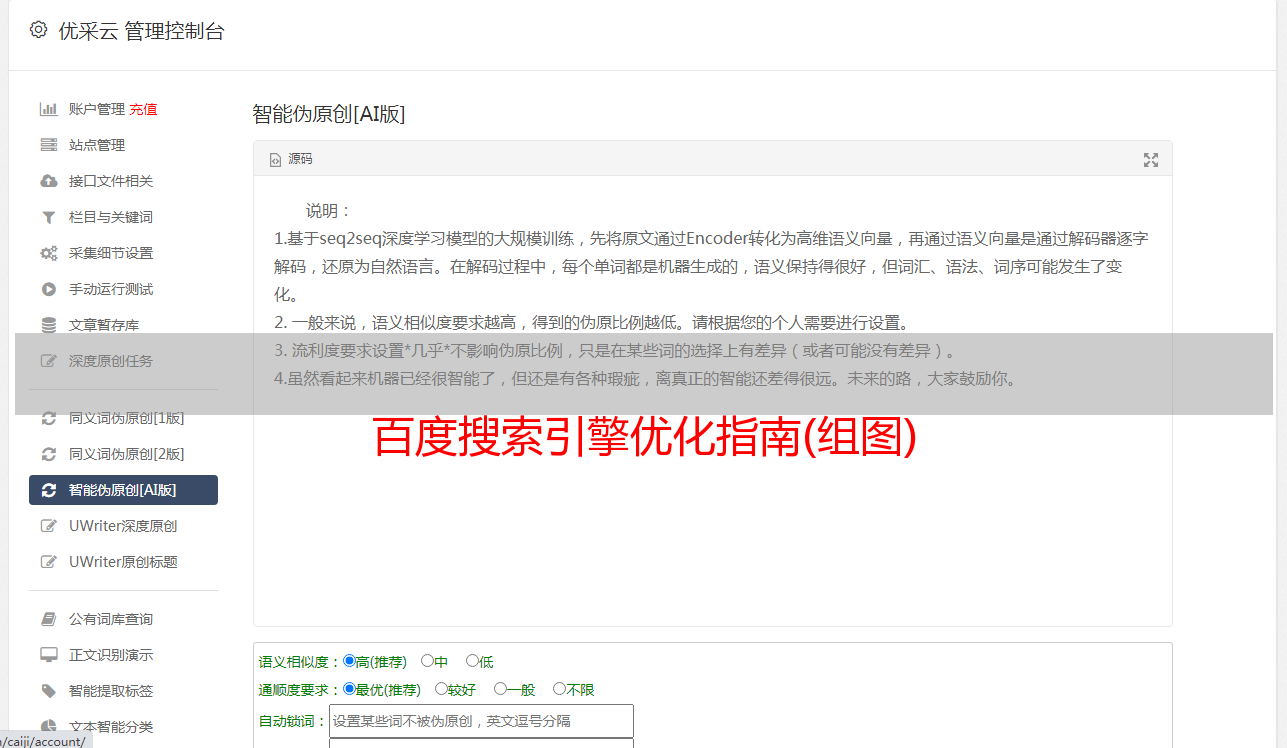Select 一般 for 通顺度要求

pos(500,689)
